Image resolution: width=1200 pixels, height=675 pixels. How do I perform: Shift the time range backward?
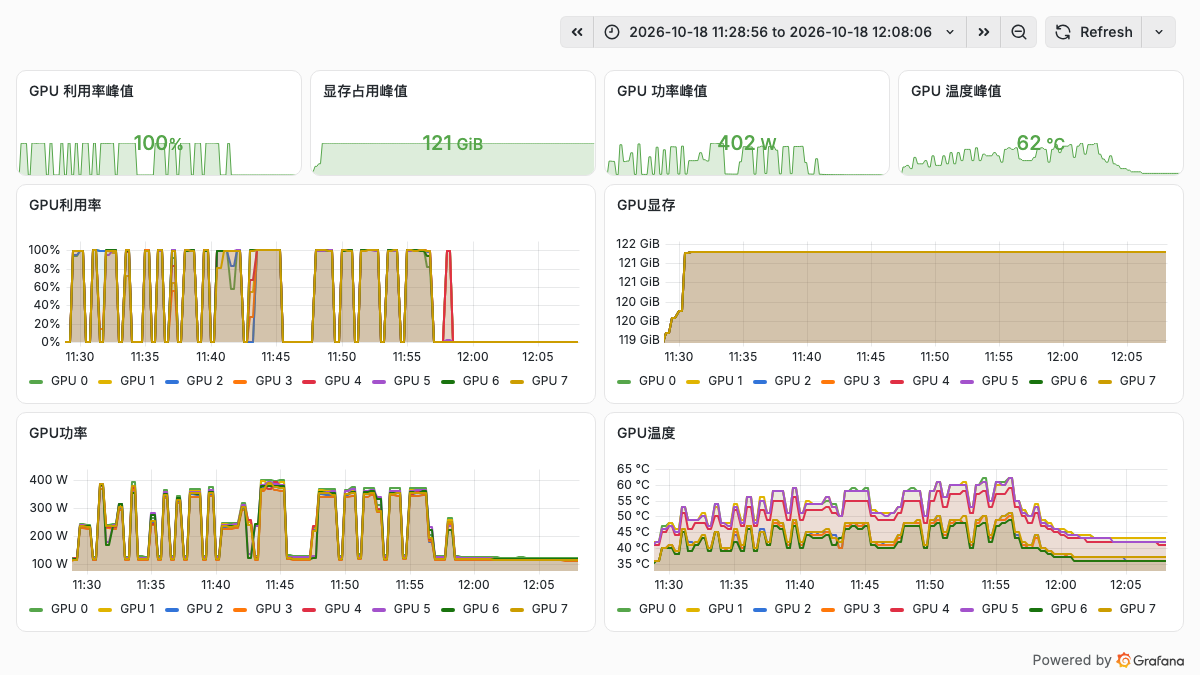[x=577, y=32]
